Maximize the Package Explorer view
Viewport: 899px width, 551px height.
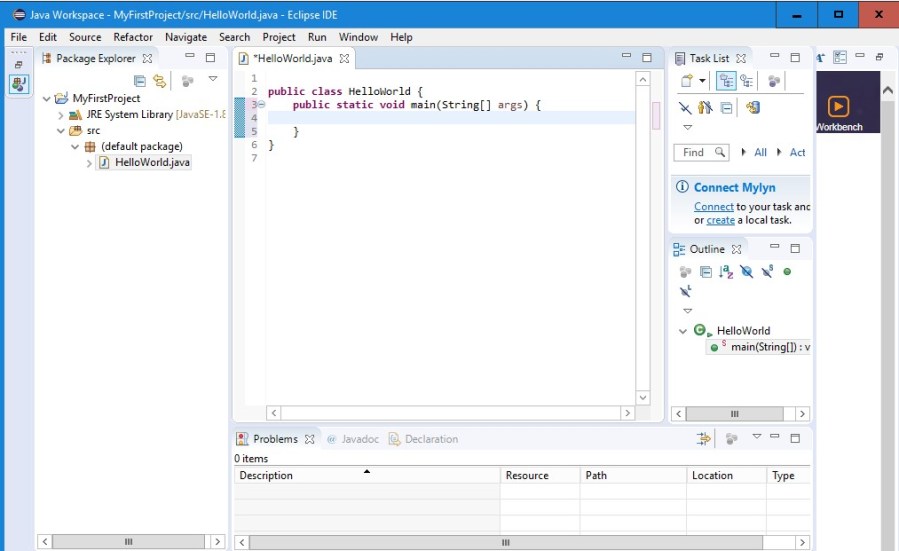210,58
